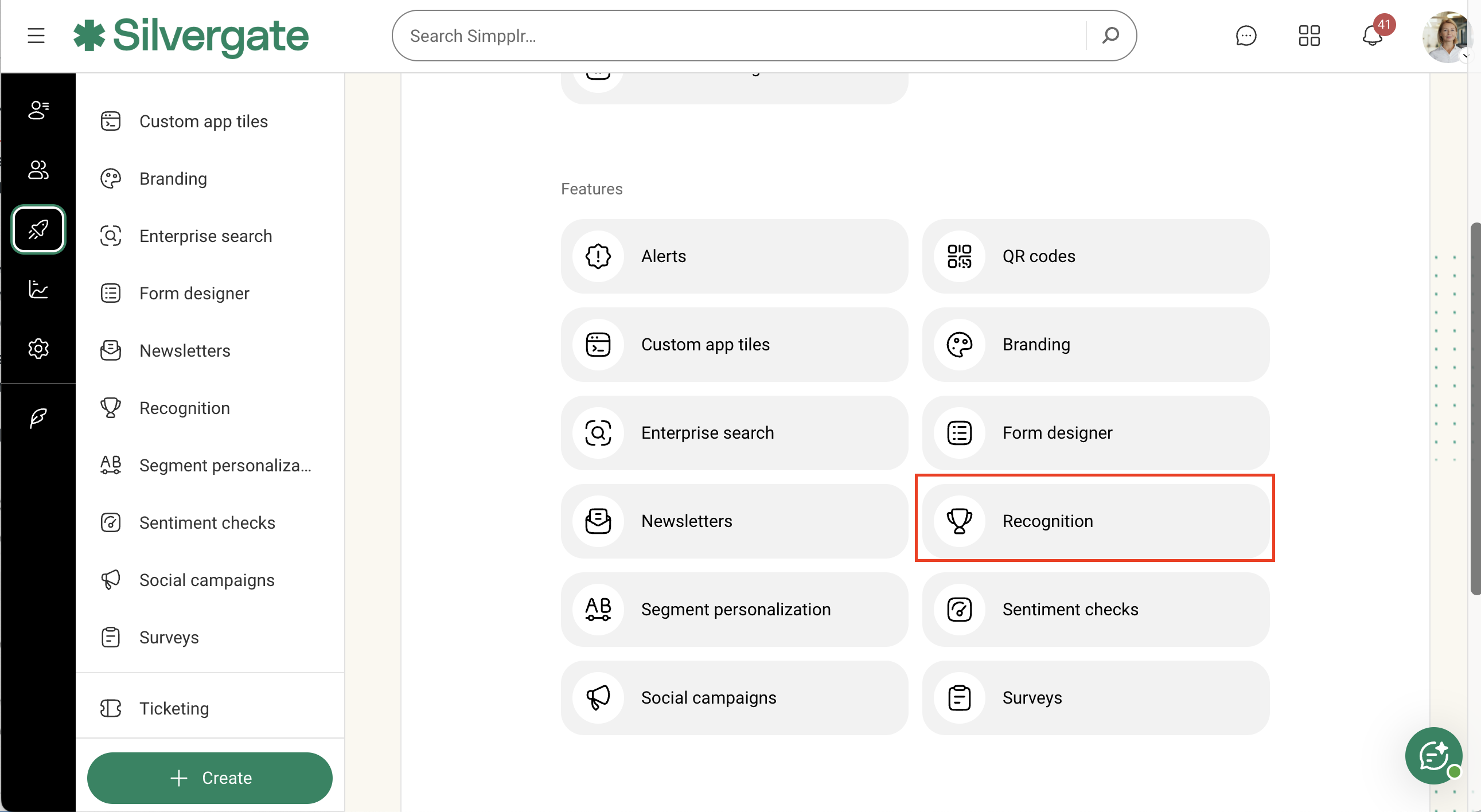Click the rocket icon in the black rail
The width and height of the screenshot is (1481, 812).
(38, 229)
